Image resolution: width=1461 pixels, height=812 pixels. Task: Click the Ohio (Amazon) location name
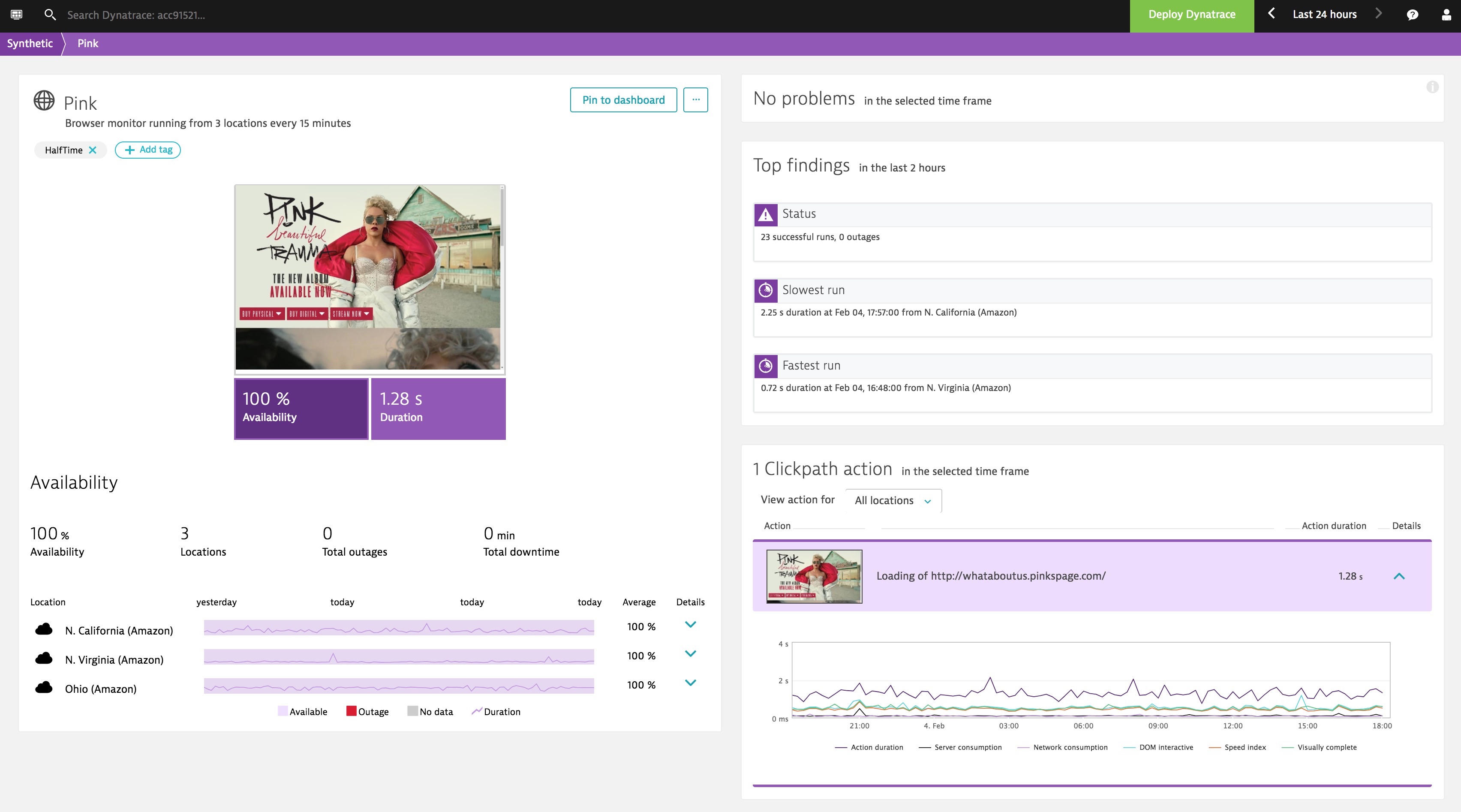click(100, 689)
